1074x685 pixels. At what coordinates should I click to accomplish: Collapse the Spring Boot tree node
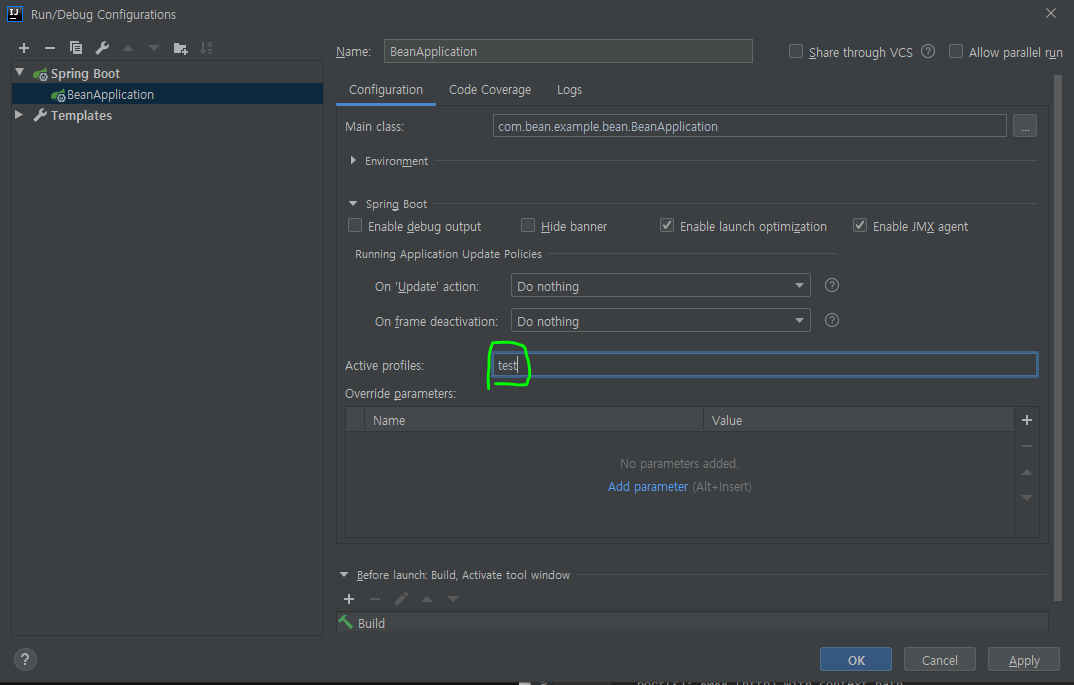click(20, 73)
